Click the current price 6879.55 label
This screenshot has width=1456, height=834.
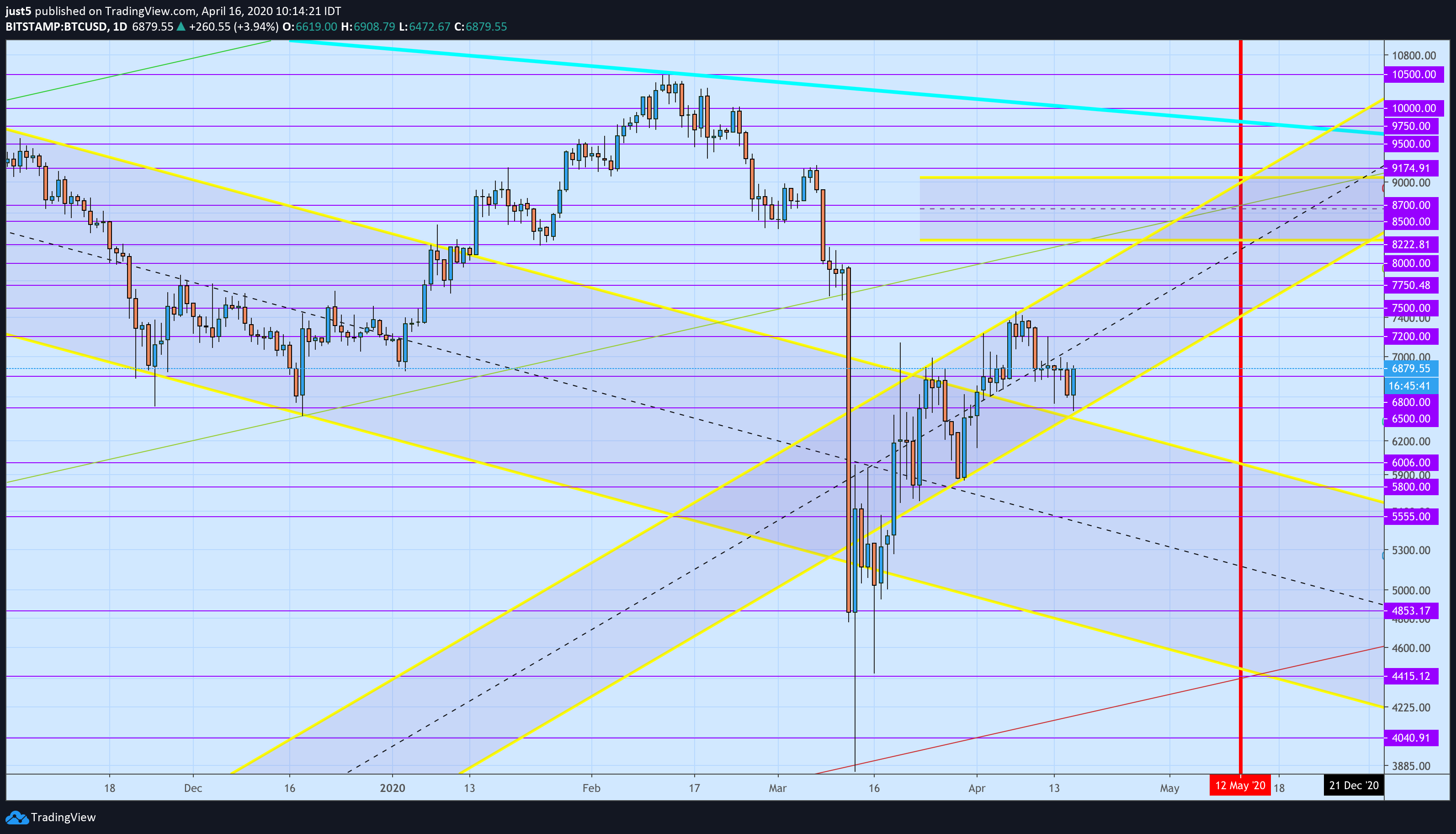pos(1411,369)
